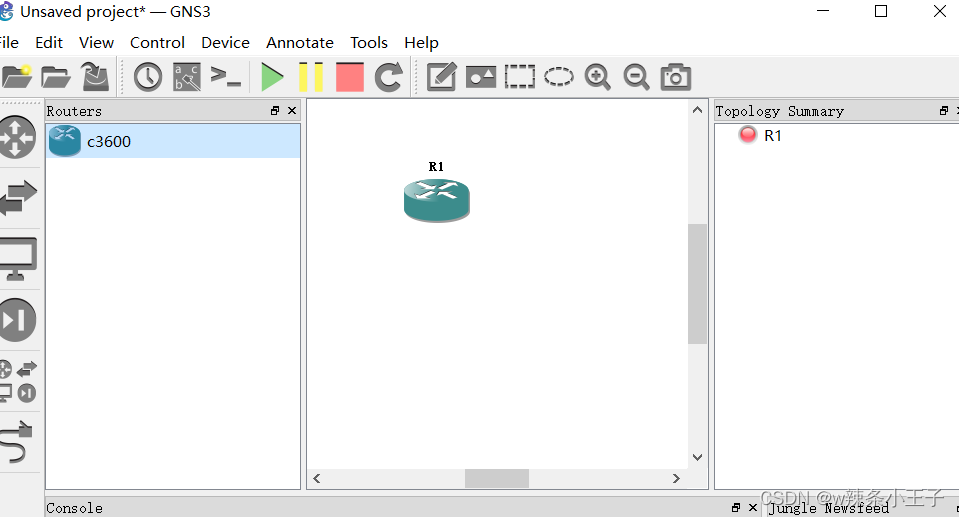Open console to all devices icon

tap(226, 77)
